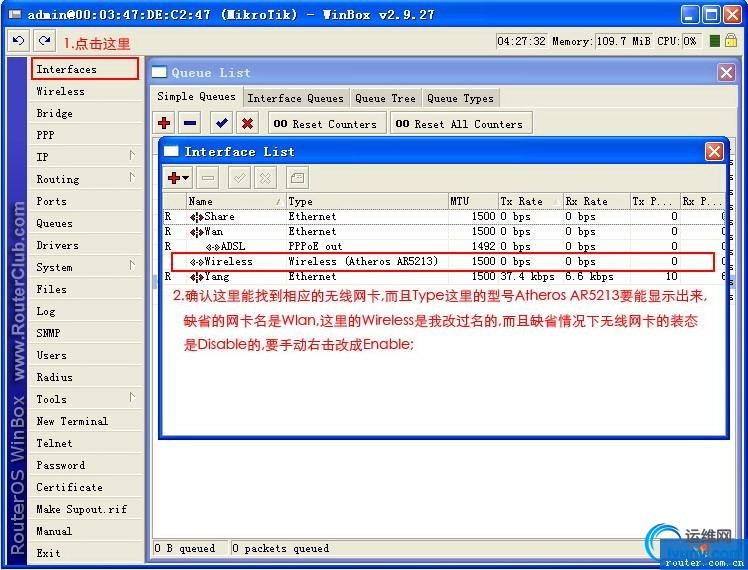Click Queue List window title icon
Image resolution: width=748 pixels, height=570 pixels.
tap(159, 73)
